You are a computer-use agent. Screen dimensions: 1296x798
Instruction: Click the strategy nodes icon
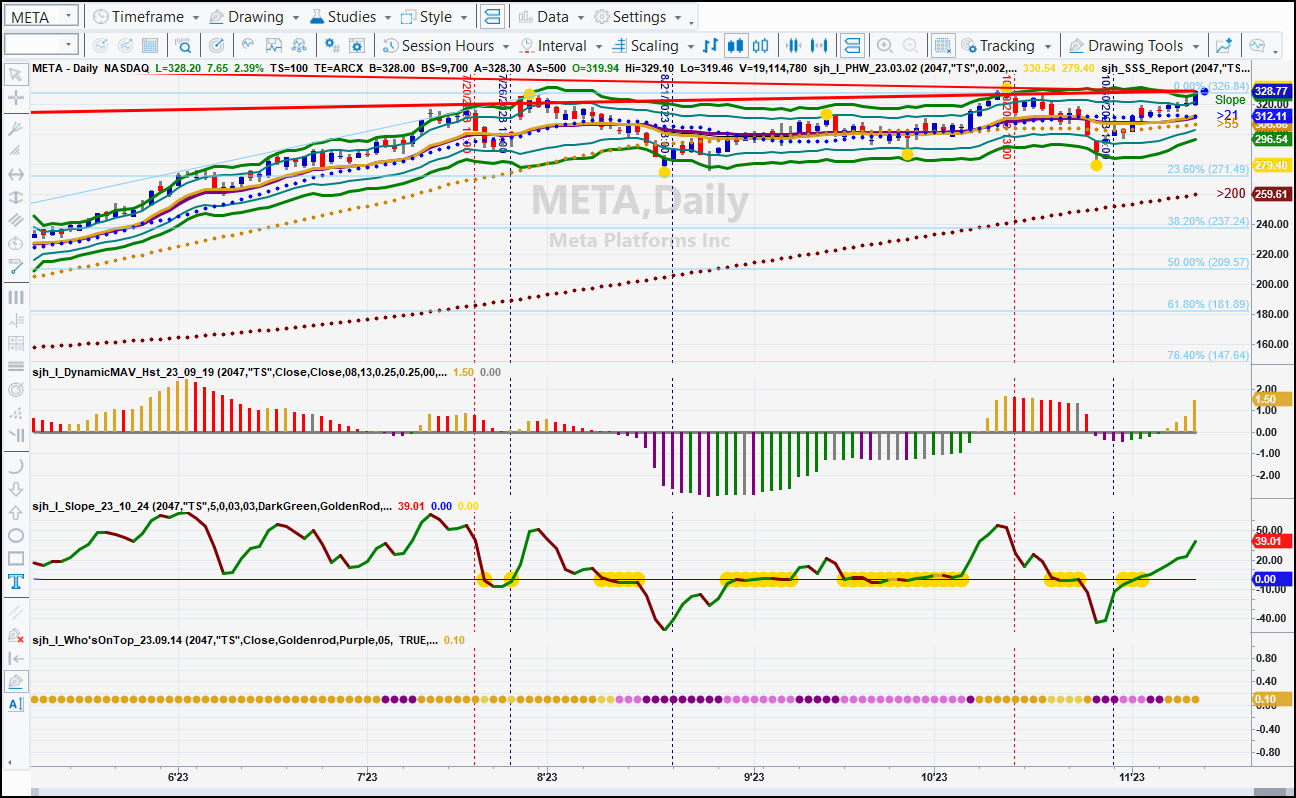pyautogui.click(x=299, y=45)
